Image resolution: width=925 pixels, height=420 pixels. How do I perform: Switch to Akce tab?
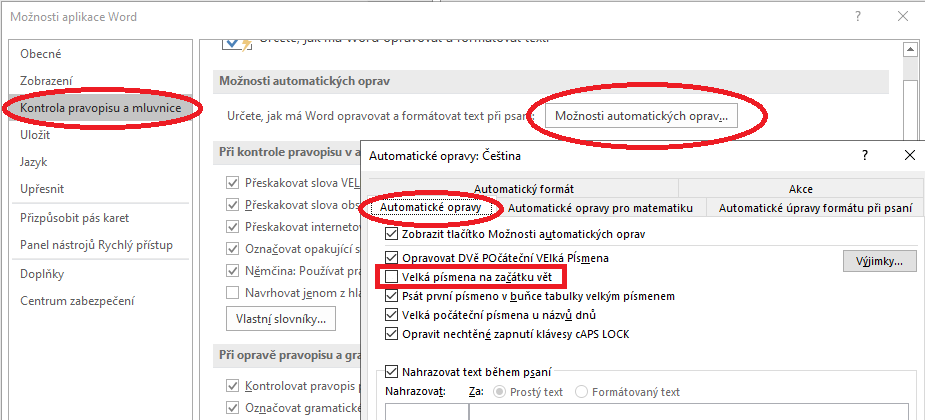pyautogui.click(x=800, y=189)
